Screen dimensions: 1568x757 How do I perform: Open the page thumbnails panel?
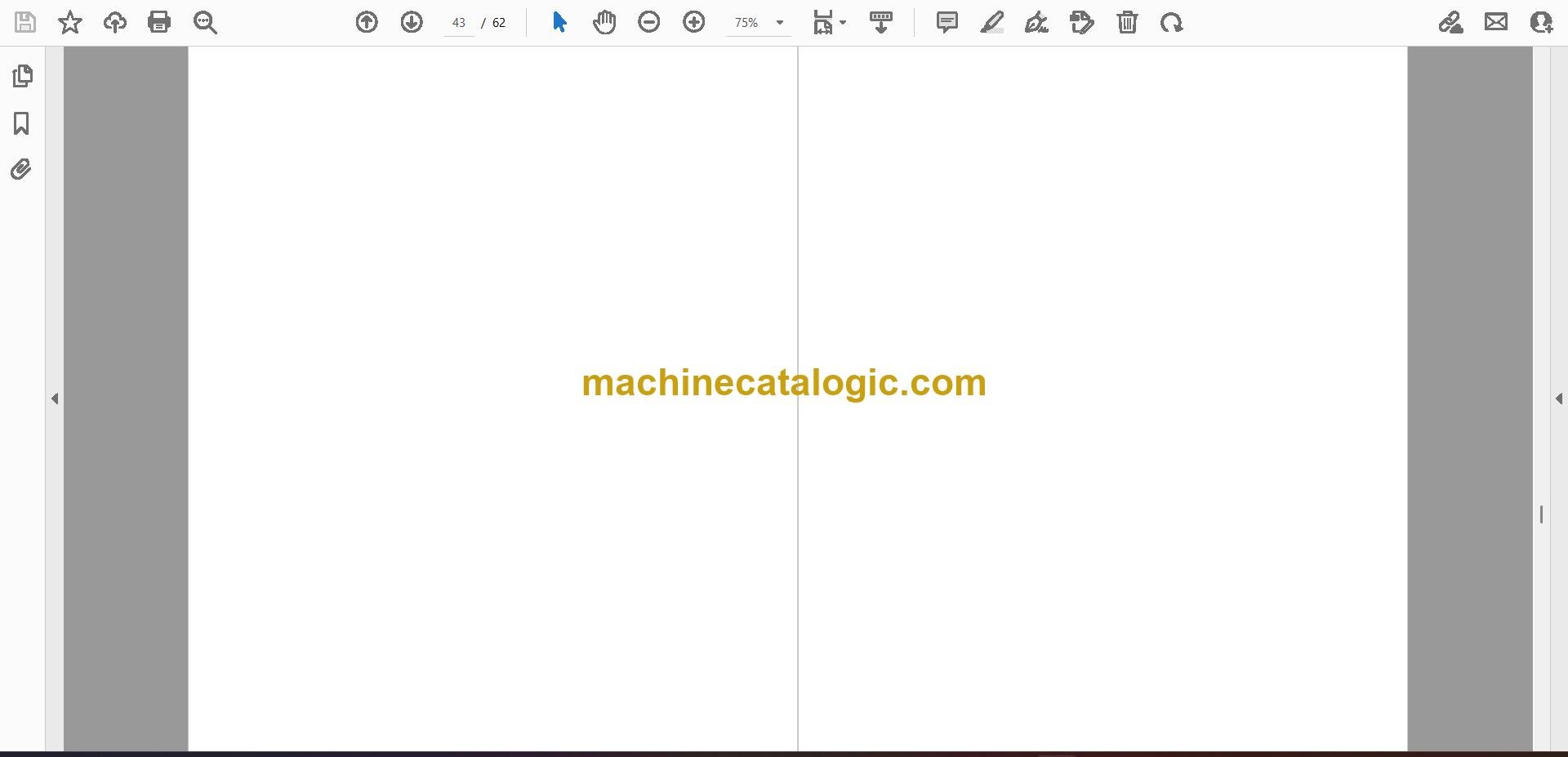(x=22, y=76)
